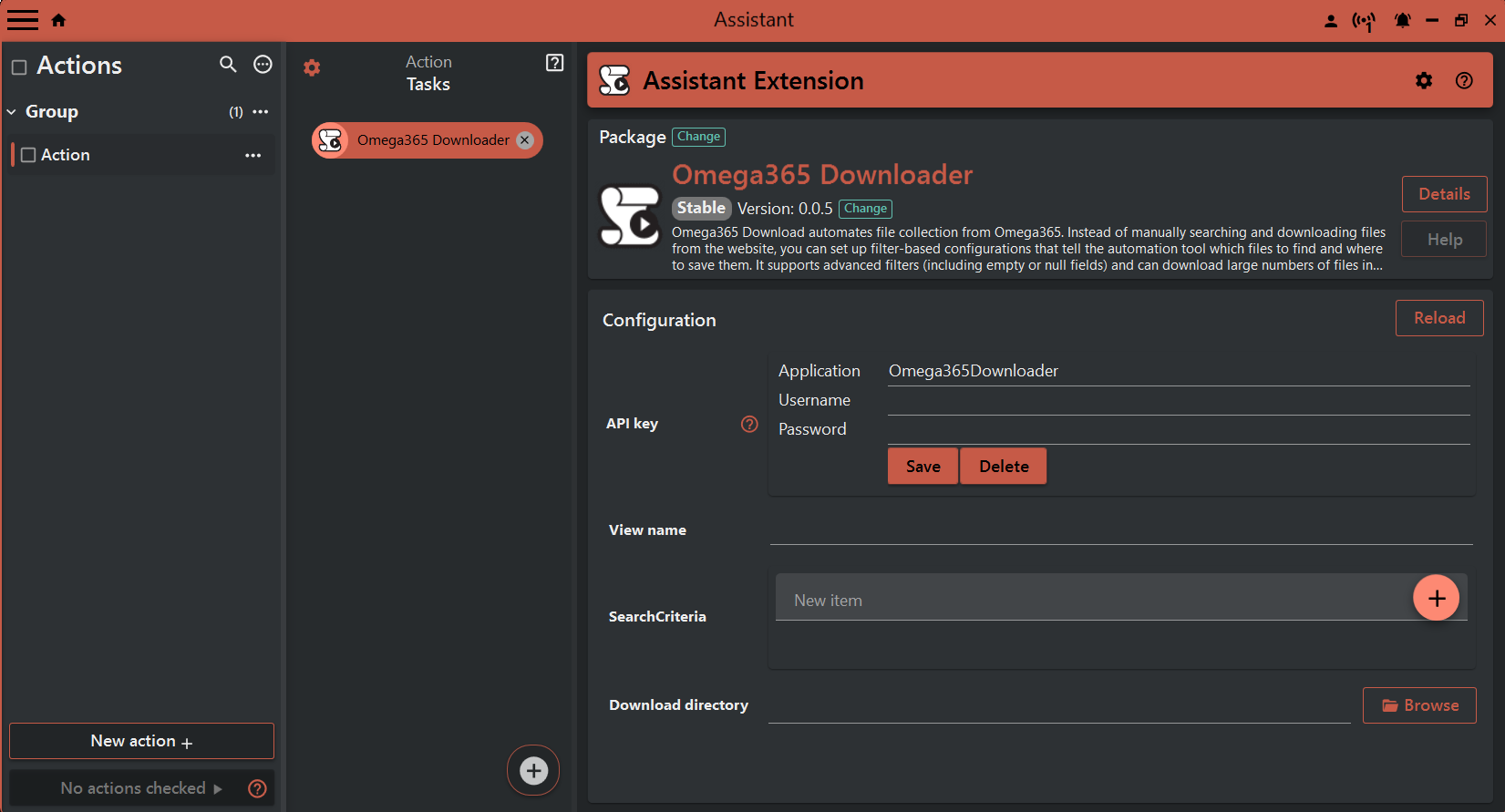This screenshot has width=1505, height=812.
Task: Collapse the Group section
Action: point(12,112)
